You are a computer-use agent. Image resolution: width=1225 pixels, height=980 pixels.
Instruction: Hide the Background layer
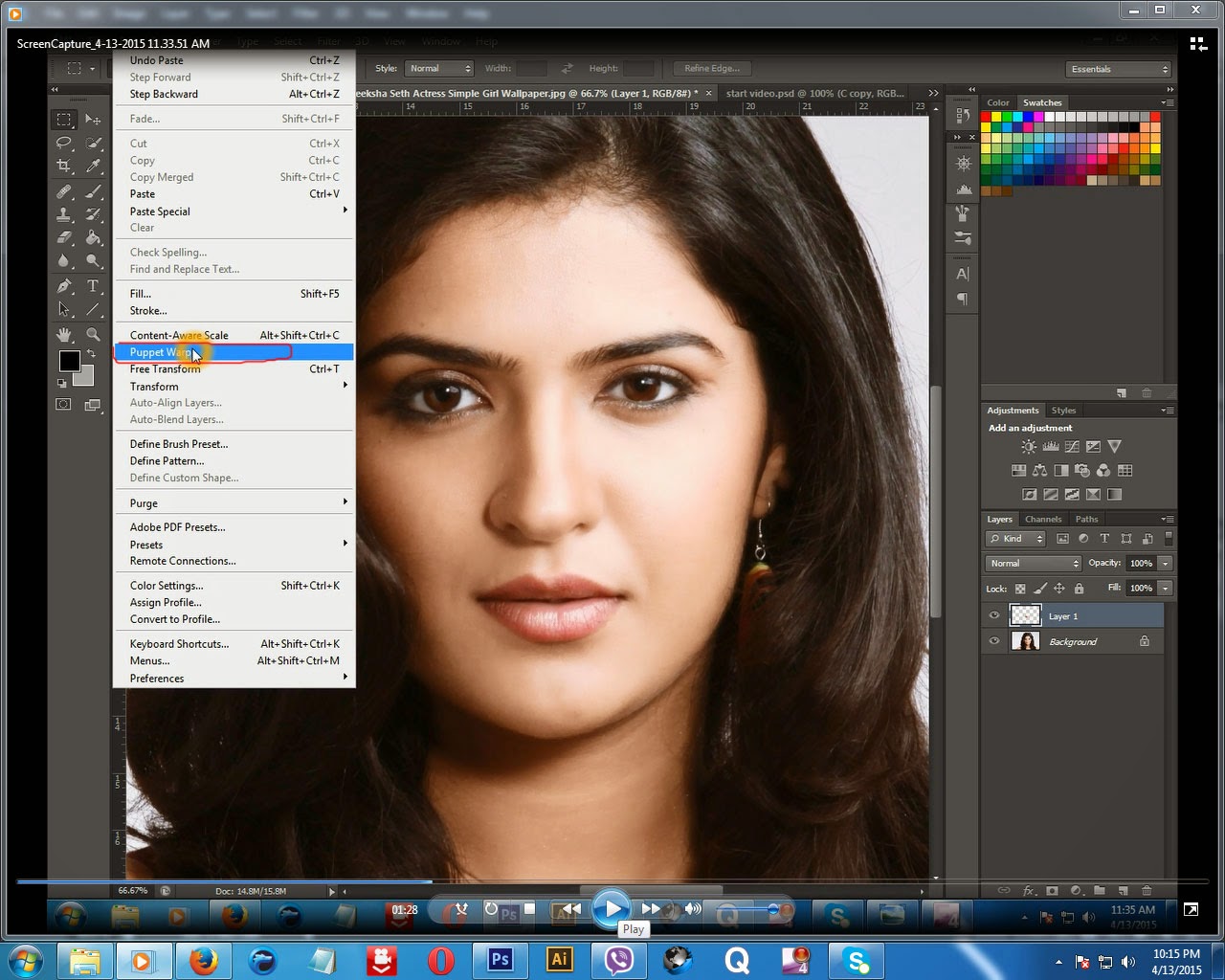tap(993, 641)
